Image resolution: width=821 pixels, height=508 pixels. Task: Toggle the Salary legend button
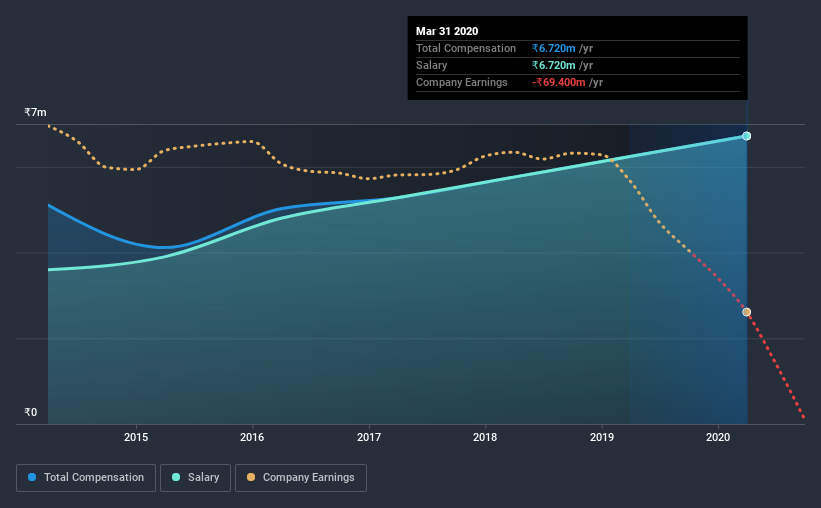[x=195, y=478]
